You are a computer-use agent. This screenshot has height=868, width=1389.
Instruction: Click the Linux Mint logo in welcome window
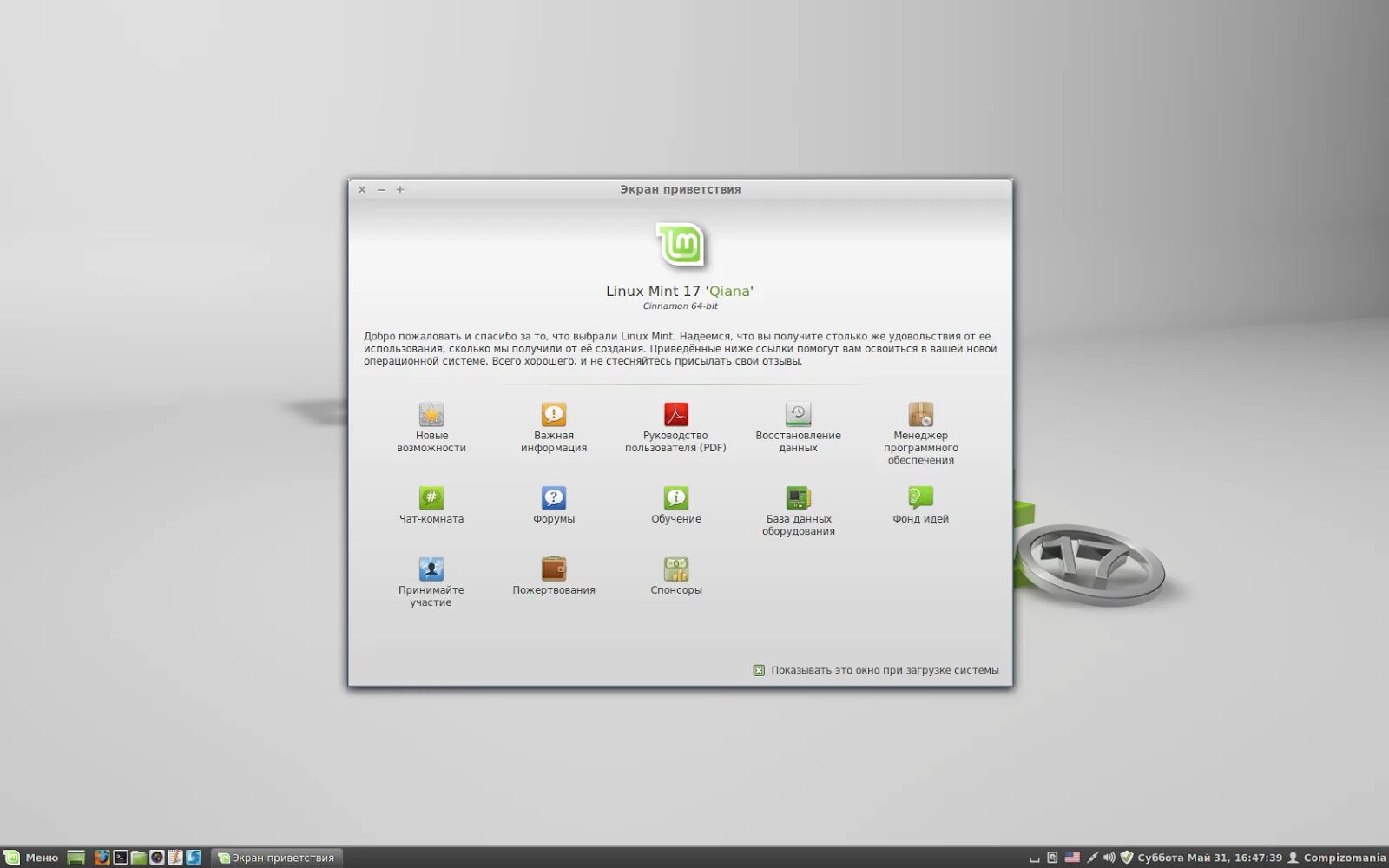coord(681,246)
